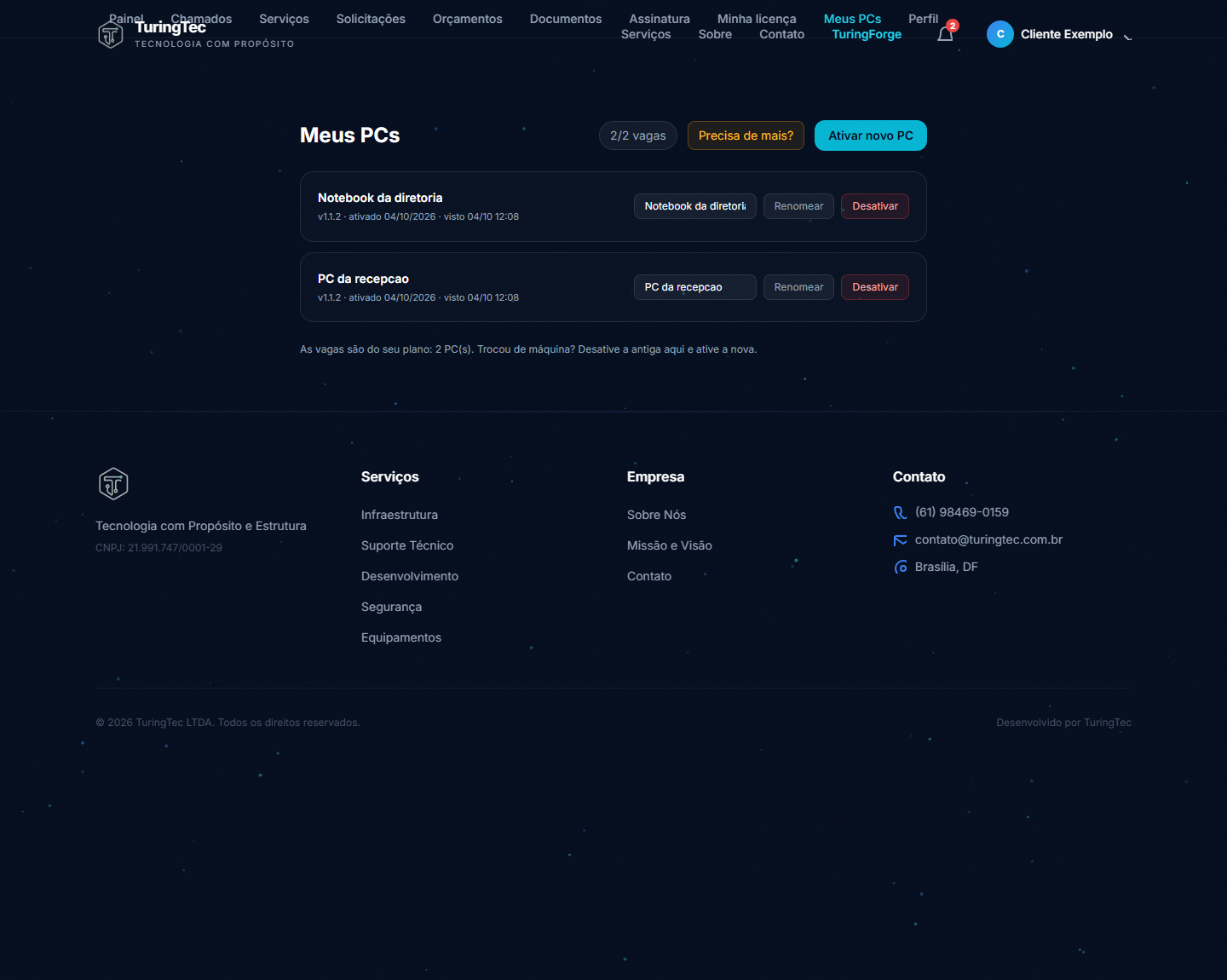Rename the PC da recepcao entry
Viewport: 1227px width, 980px height.
pos(798,287)
